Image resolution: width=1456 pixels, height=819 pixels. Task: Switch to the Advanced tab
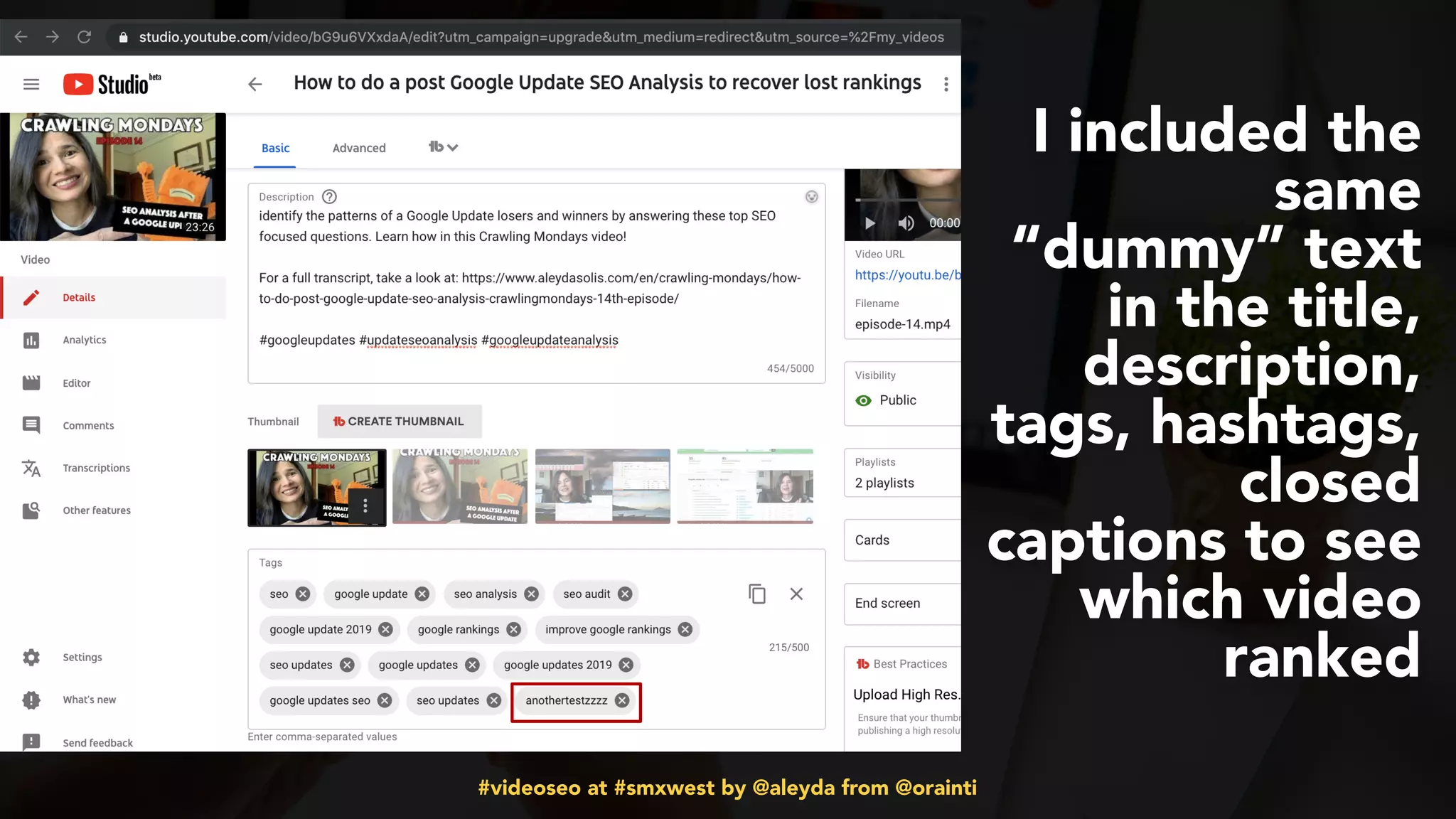(359, 148)
